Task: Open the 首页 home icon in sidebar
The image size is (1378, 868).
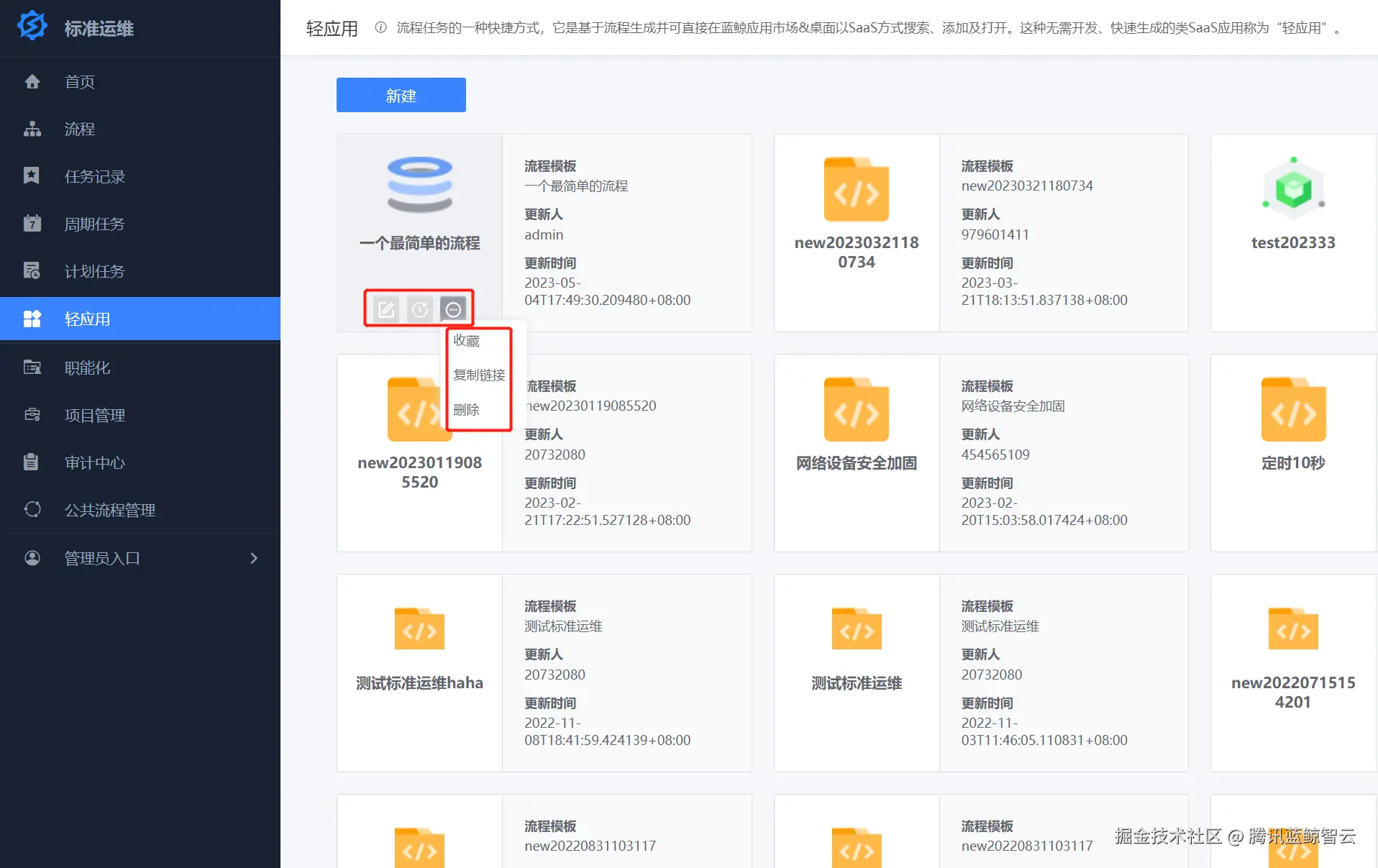Action: tap(32, 81)
